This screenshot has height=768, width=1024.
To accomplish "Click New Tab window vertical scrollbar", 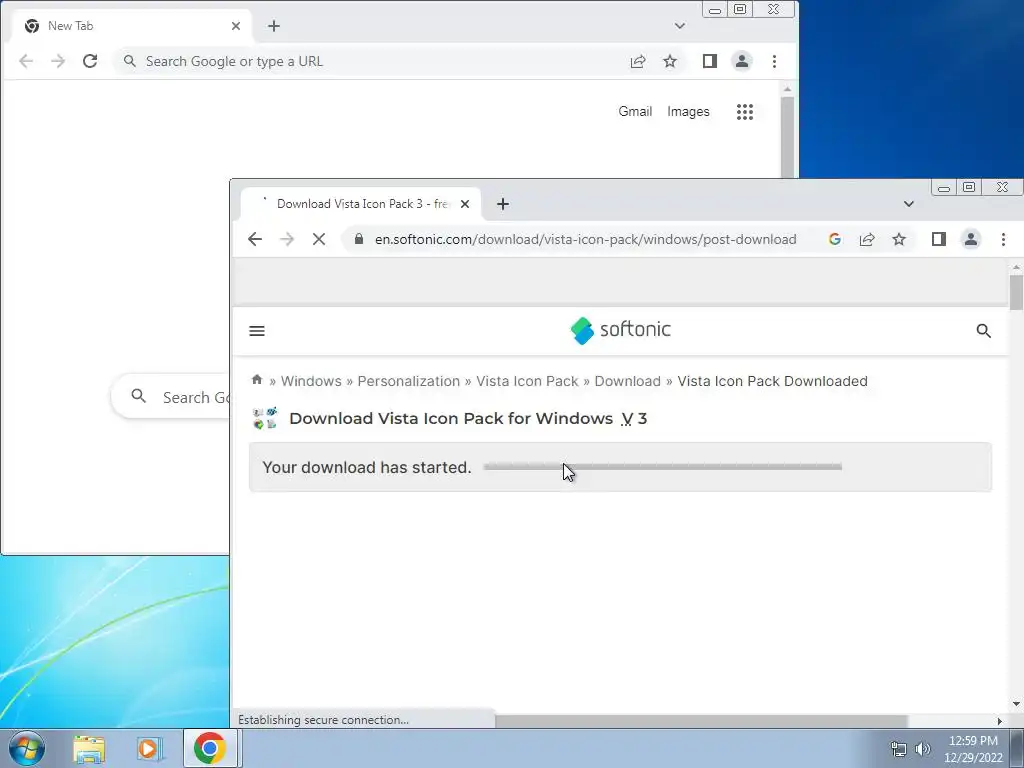I will coord(788,137).
